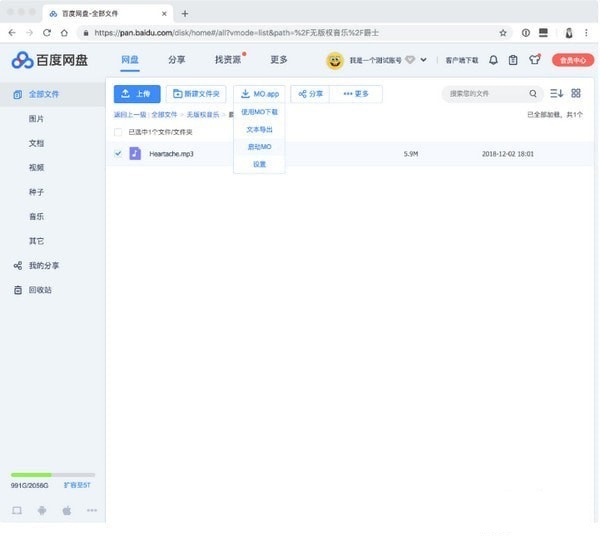Click the 无版权音乐 breadcrumb link
Image resolution: width=600 pixels, height=542 pixels.
pos(203,114)
